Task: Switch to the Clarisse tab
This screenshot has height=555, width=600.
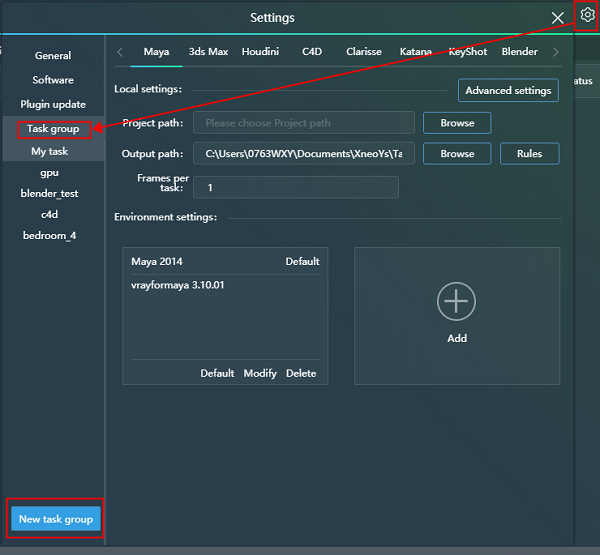Action: 364,52
